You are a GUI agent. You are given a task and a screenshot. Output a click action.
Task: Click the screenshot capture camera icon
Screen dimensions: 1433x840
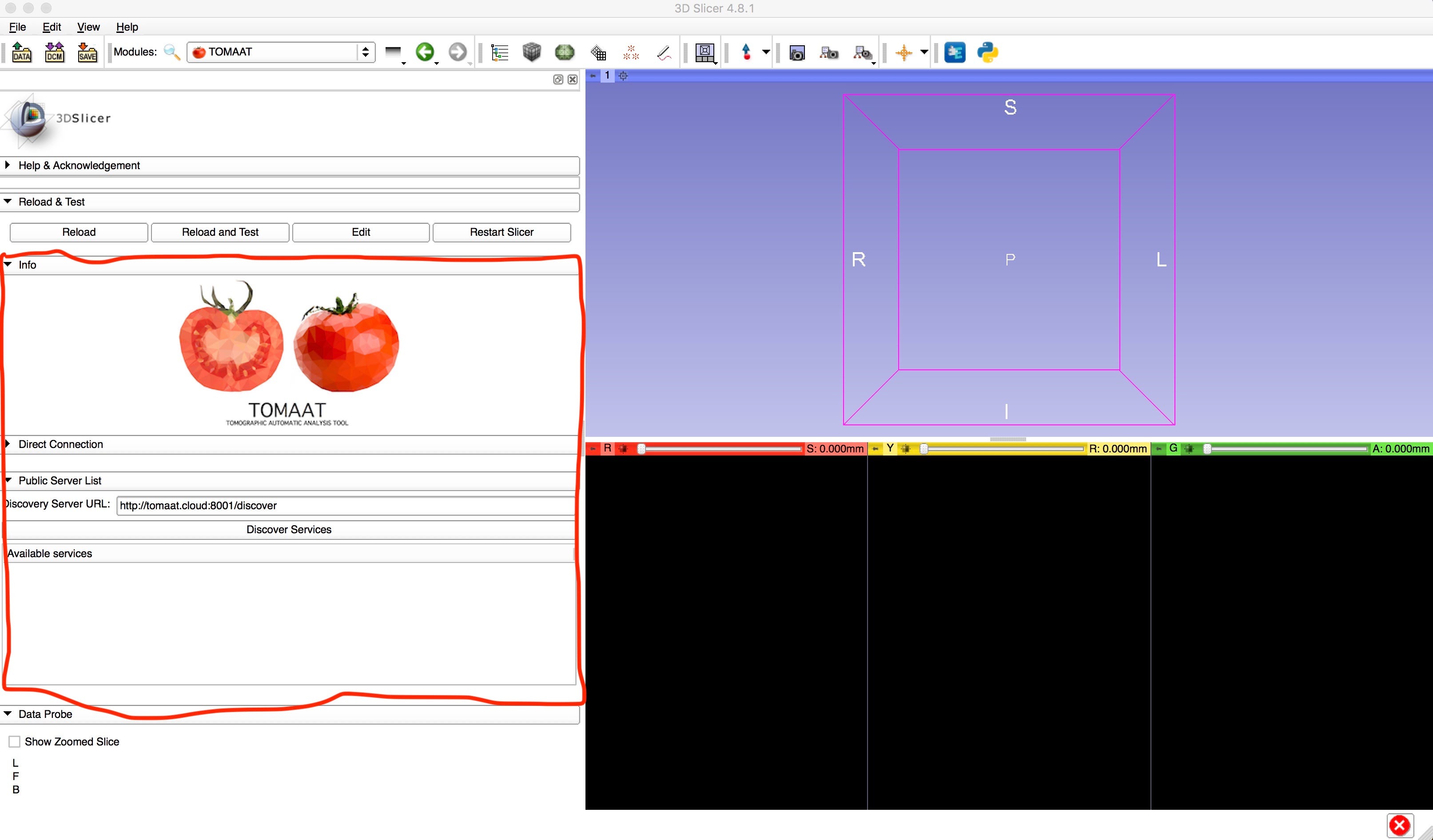click(x=797, y=53)
